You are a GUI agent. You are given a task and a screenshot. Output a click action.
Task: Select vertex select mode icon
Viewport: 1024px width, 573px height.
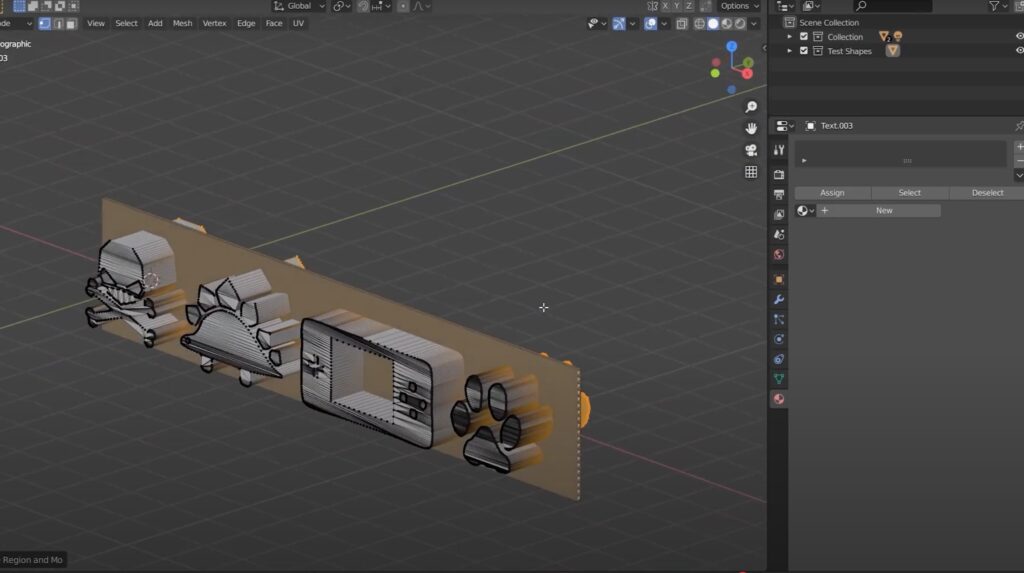pos(44,24)
